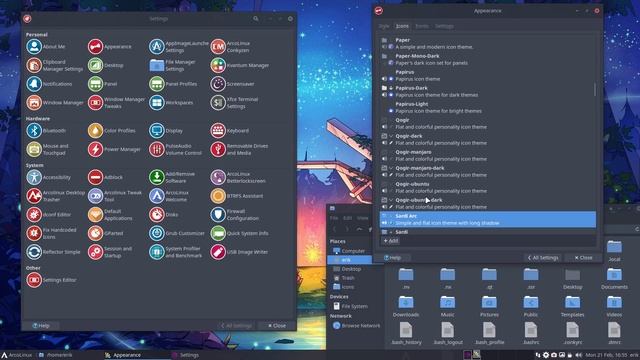Click Close in the Settings window
Screen dimensions: 640x360
pos(277,325)
